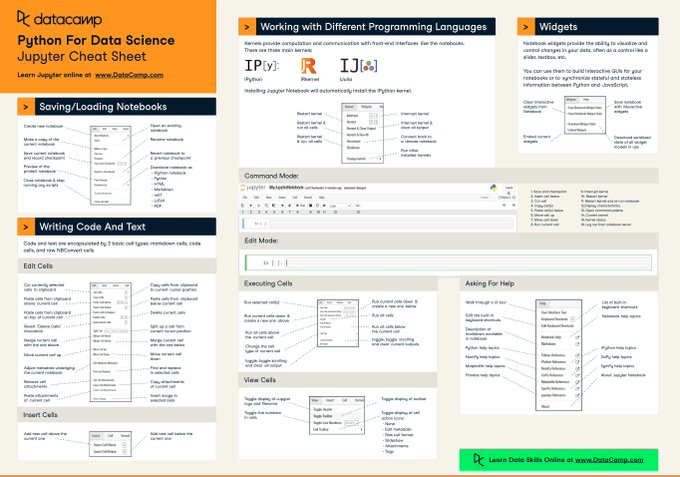
Task: Click the paste cell below toolbar icon
Action: click(273, 206)
